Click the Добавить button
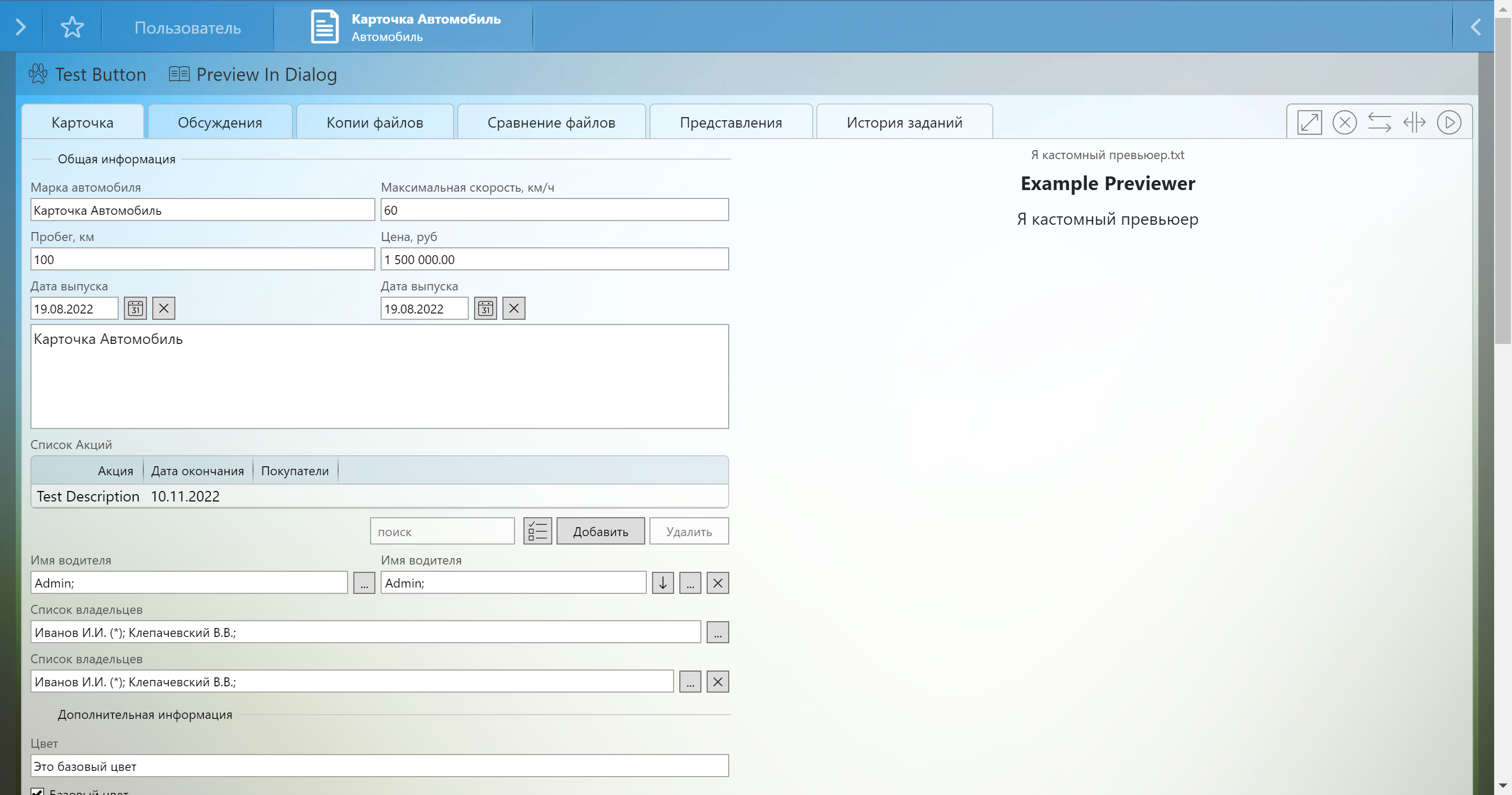This screenshot has height=795, width=1512. [x=601, y=531]
